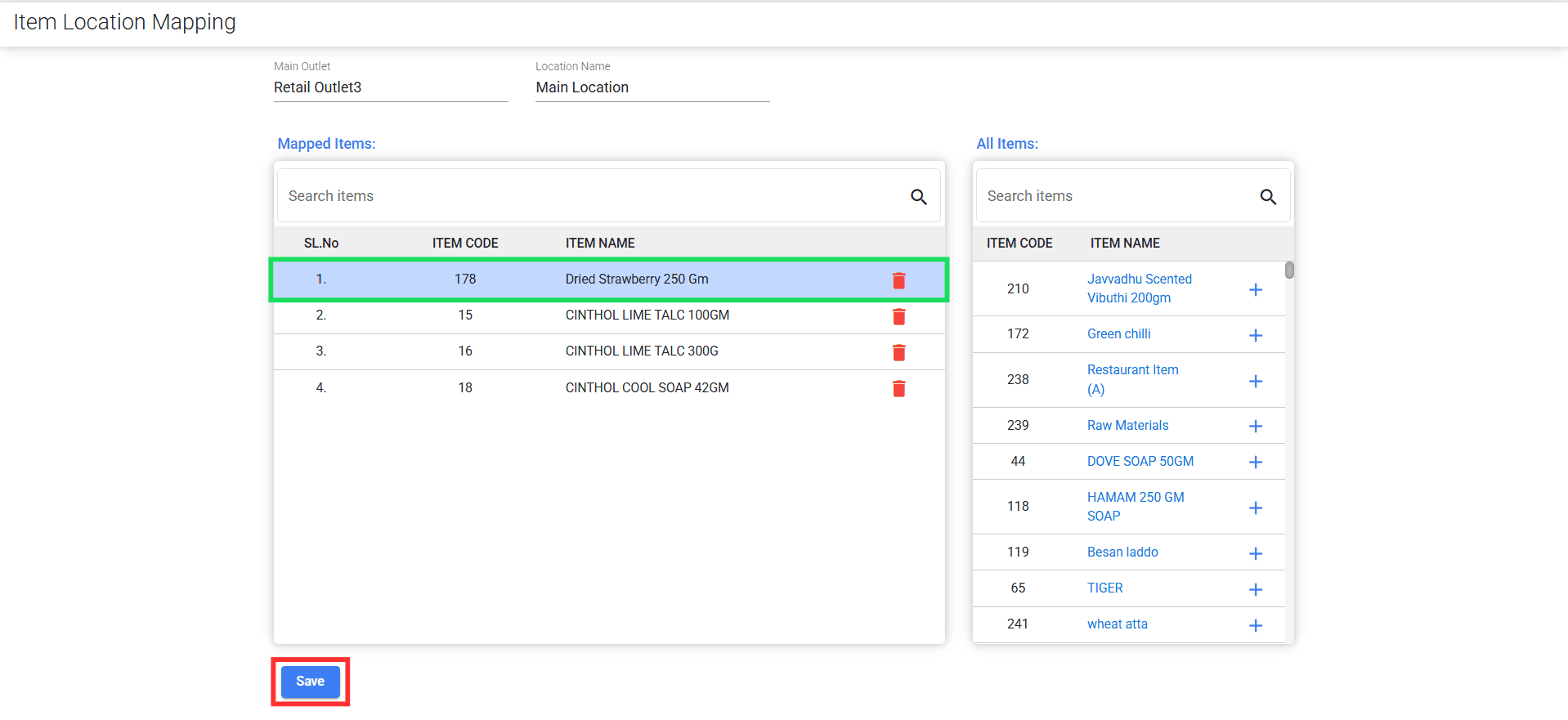Add Javvadhu Scented Vibuthi 200gm with plus icon

[1256, 289]
